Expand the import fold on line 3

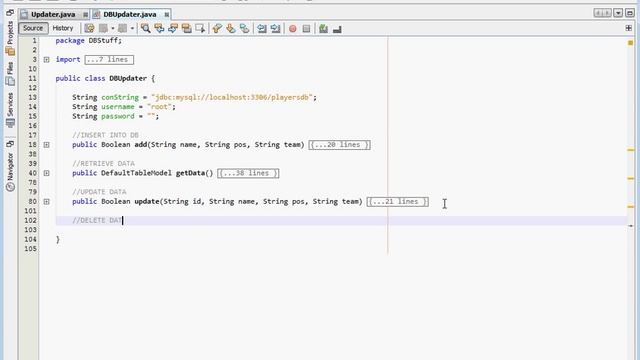coord(47,60)
